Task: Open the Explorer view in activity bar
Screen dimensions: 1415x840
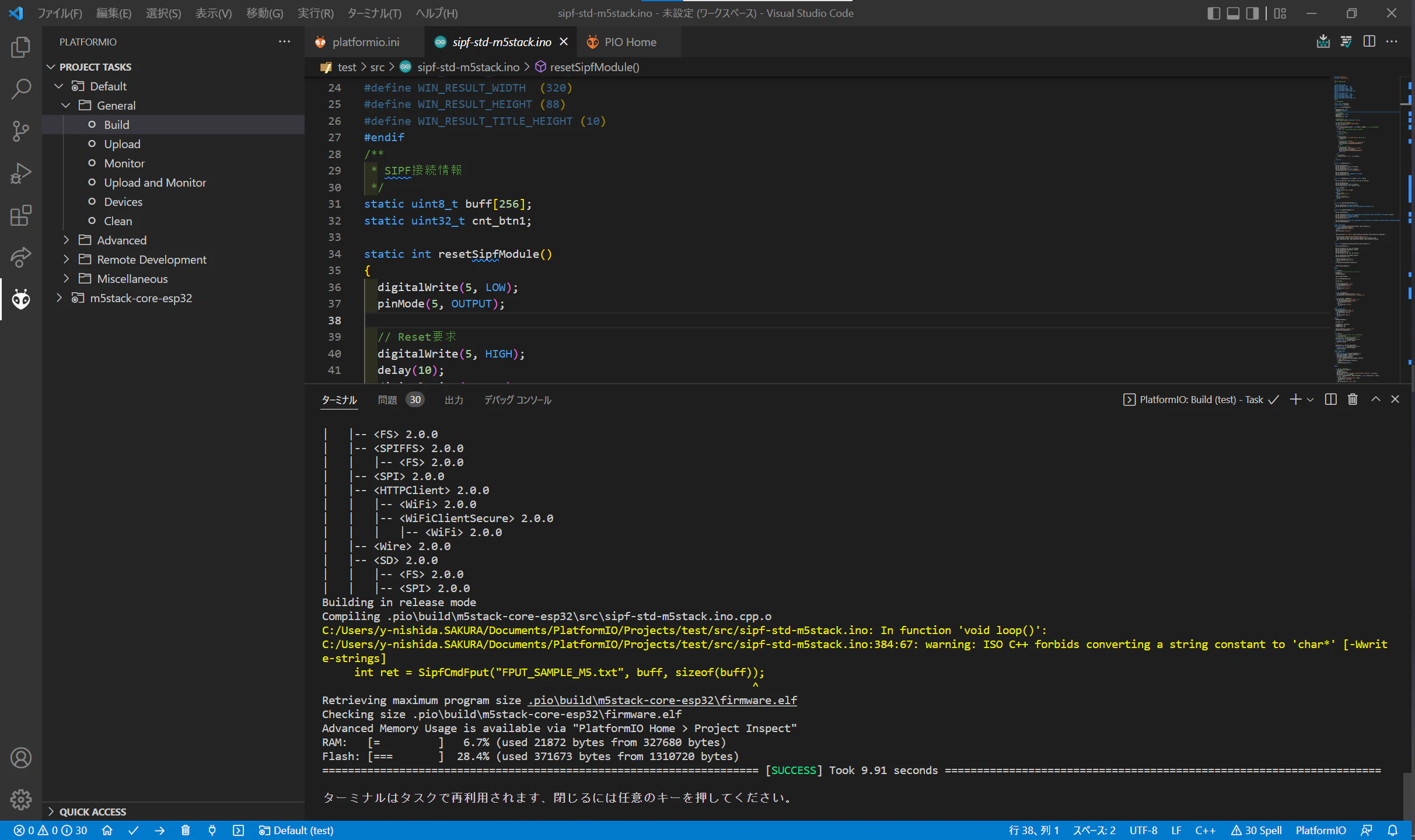Action: coord(21,47)
